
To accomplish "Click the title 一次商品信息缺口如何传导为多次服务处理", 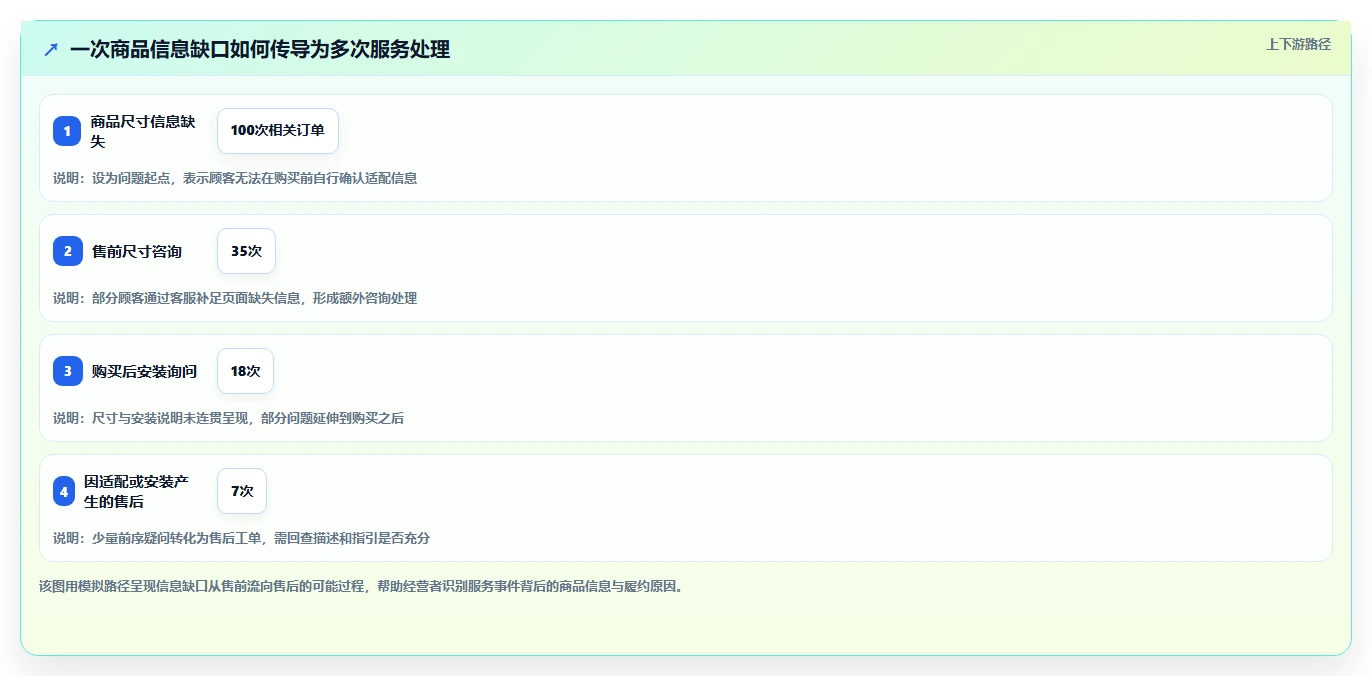I will [260, 49].
